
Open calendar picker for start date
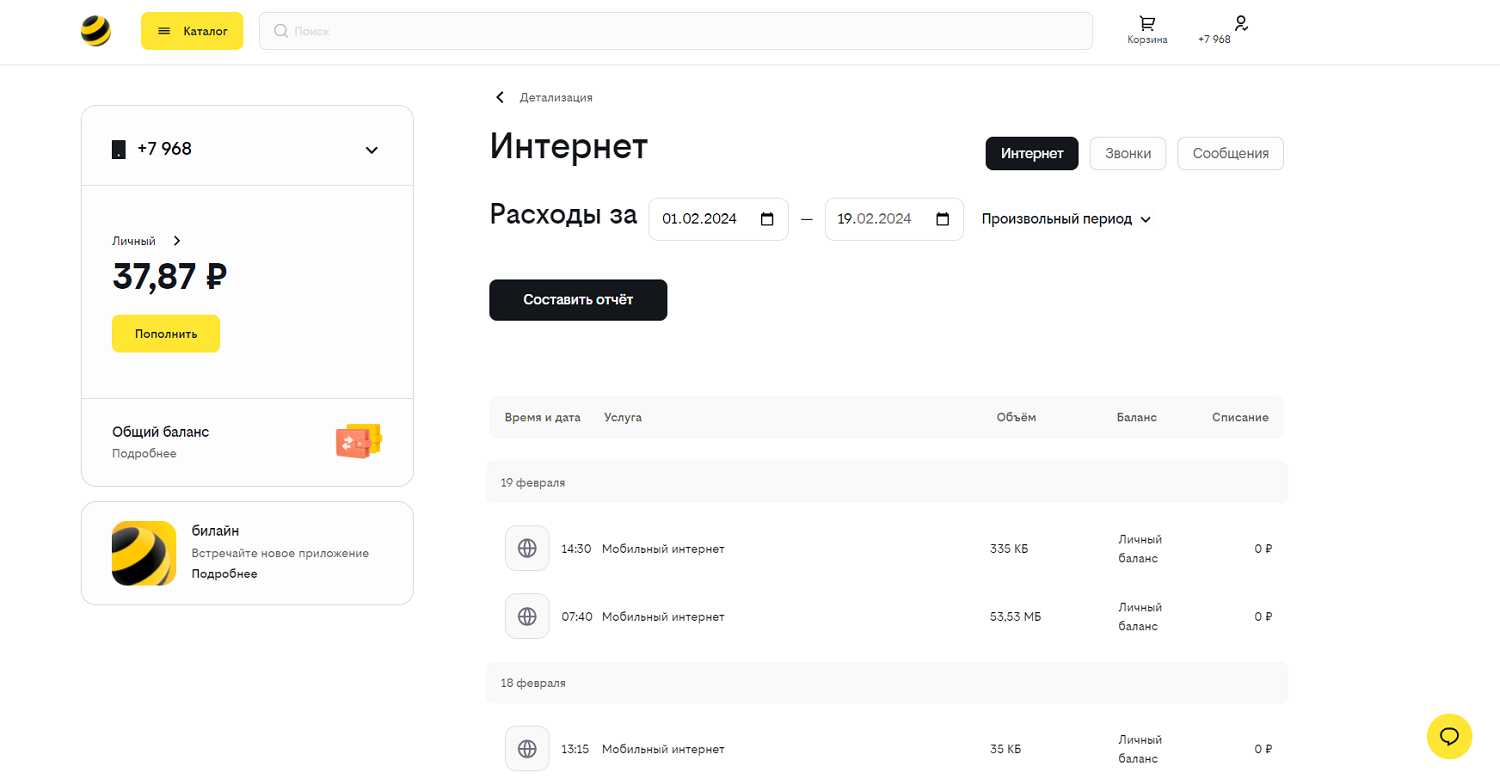(x=767, y=219)
